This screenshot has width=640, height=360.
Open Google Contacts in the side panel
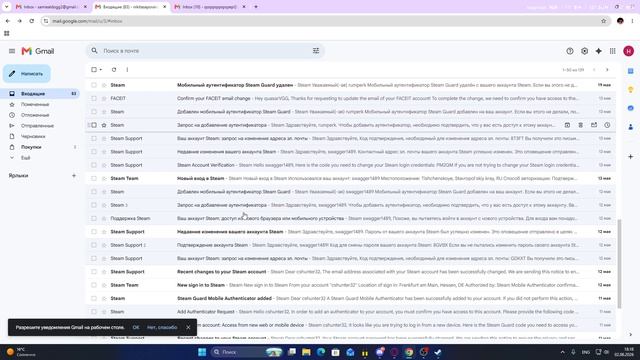(x=631, y=127)
